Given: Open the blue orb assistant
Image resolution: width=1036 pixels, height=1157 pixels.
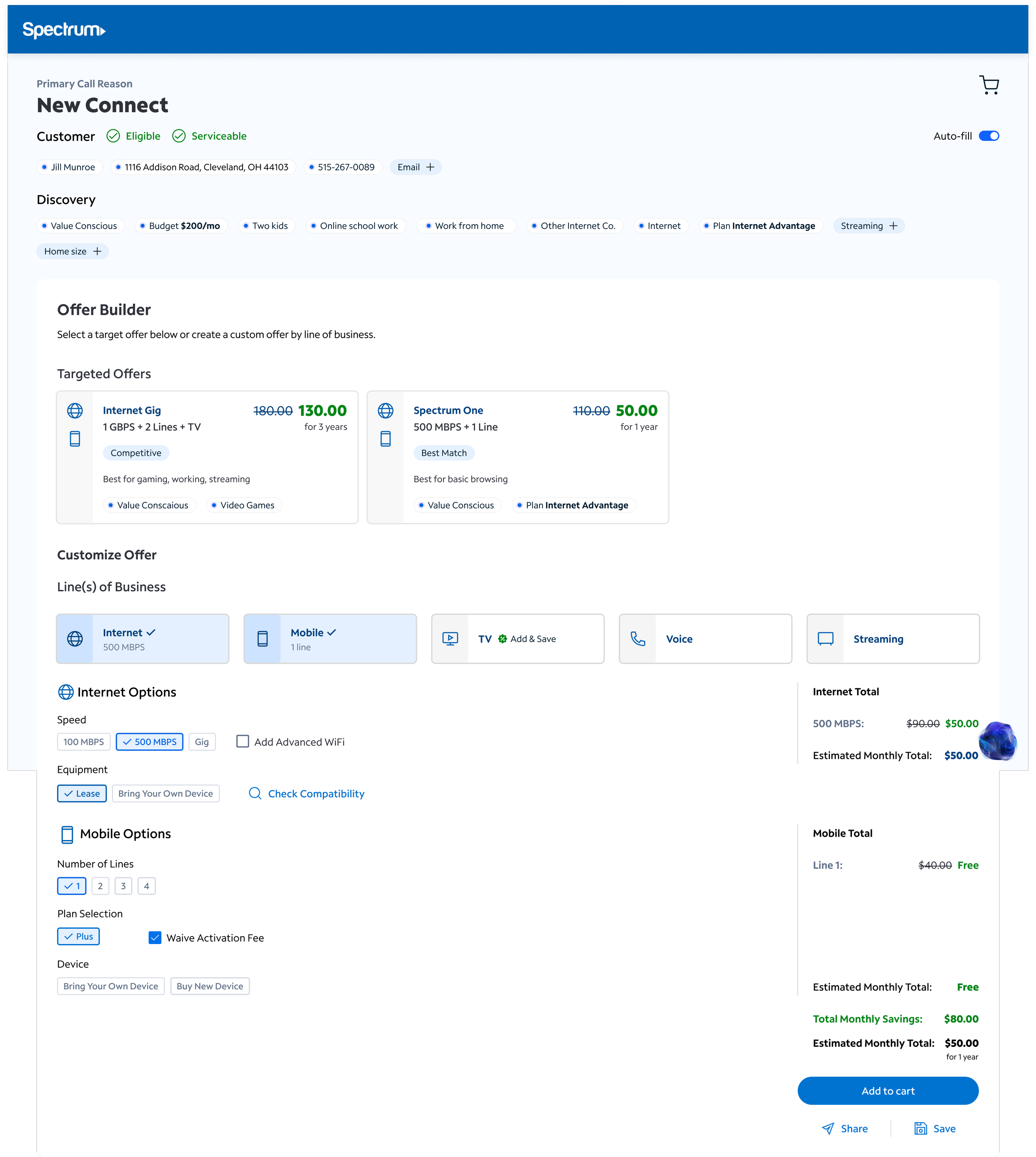Looking at the screenshot, I should tap(997, 741).
